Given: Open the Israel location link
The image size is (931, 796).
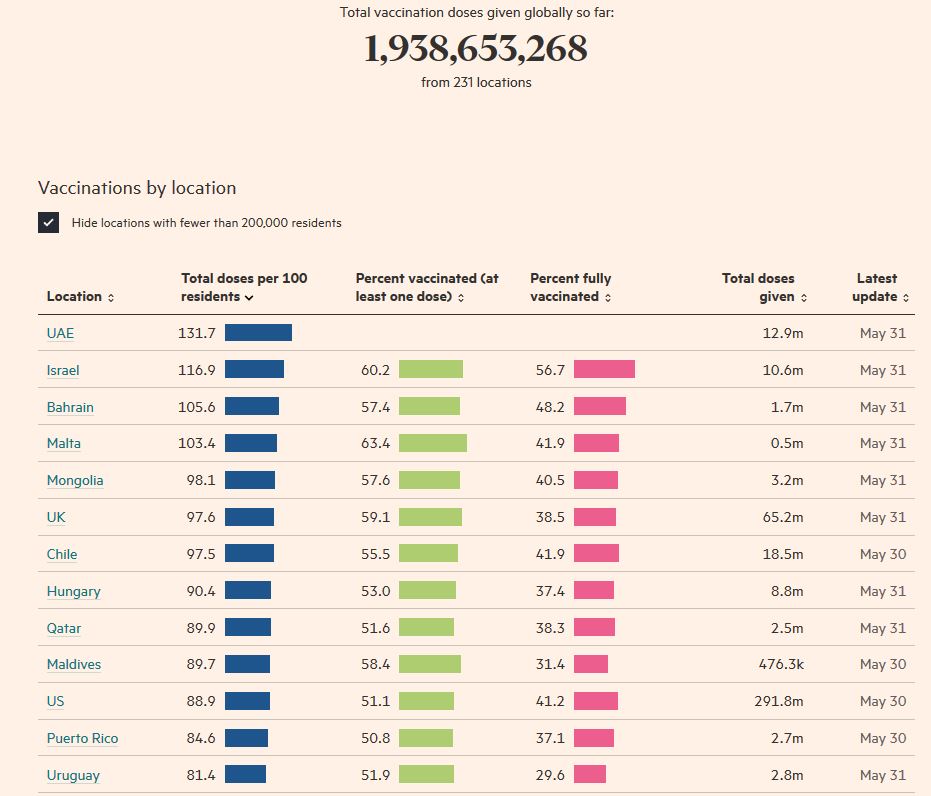Looking at the screenshot, I should point(63,370).
